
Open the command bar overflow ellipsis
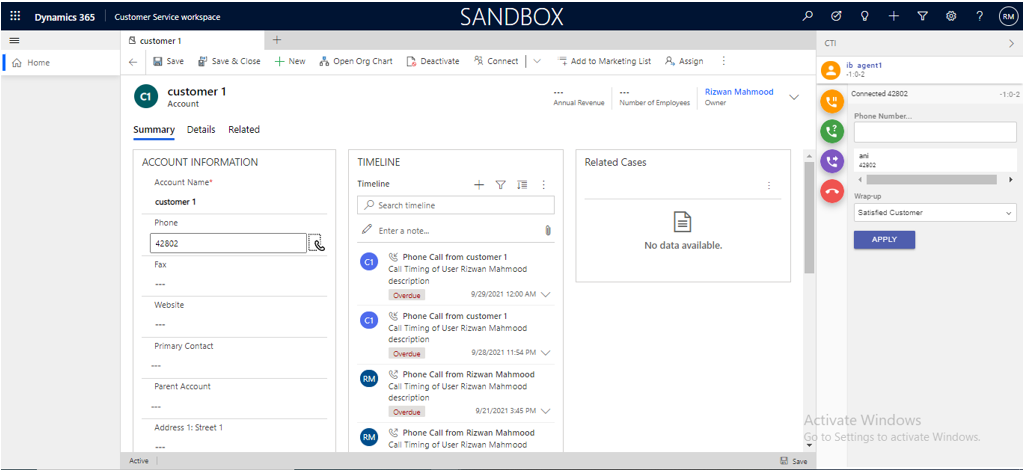coord(723,61)
